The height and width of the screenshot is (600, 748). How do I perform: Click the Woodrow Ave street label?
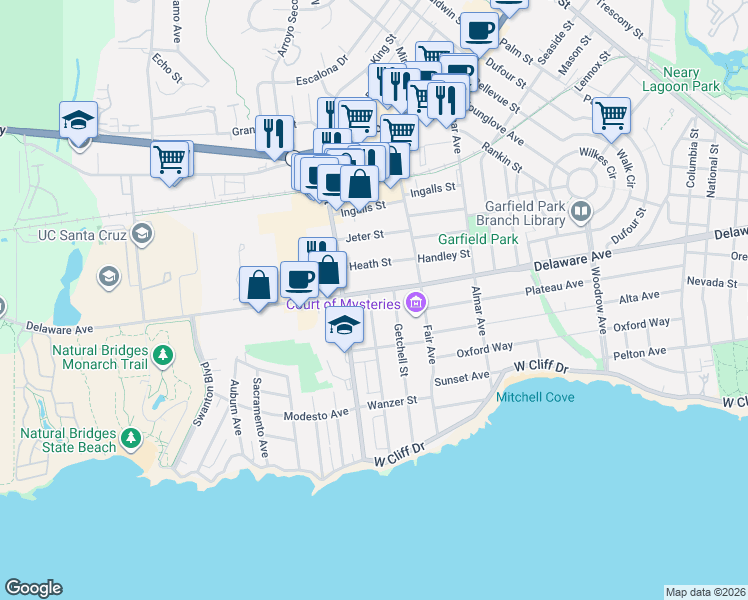pyautogui.click(x=598, y=300)
